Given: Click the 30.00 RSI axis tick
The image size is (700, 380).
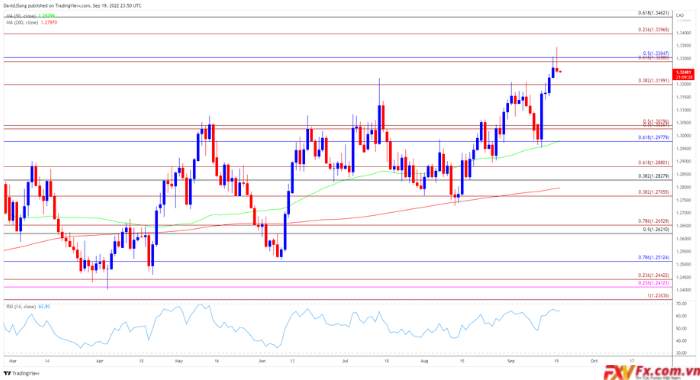Looking at the screenshot, I should (x=681, y=353).
